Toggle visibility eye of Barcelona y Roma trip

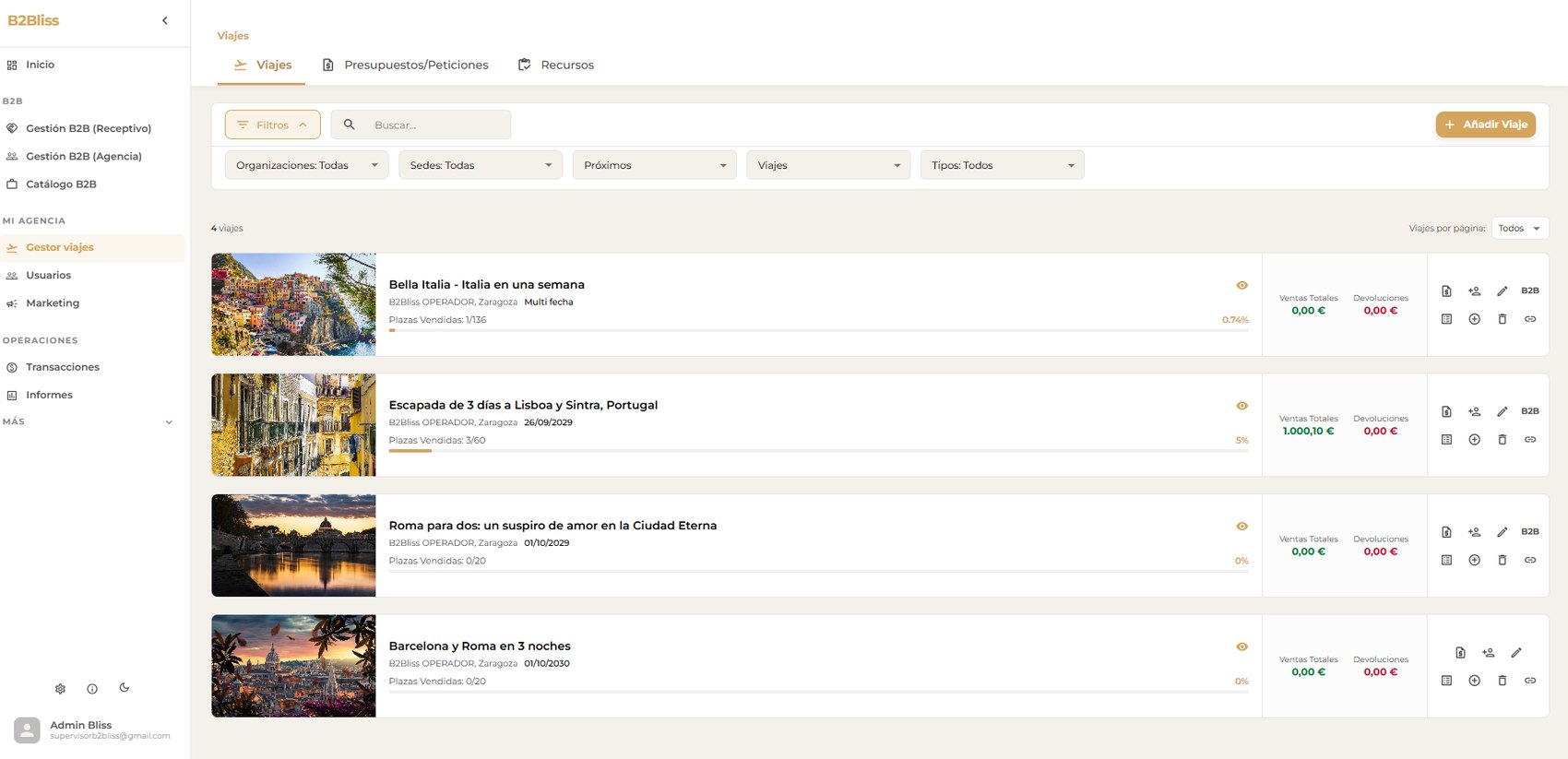click(x=1241, y=646)
